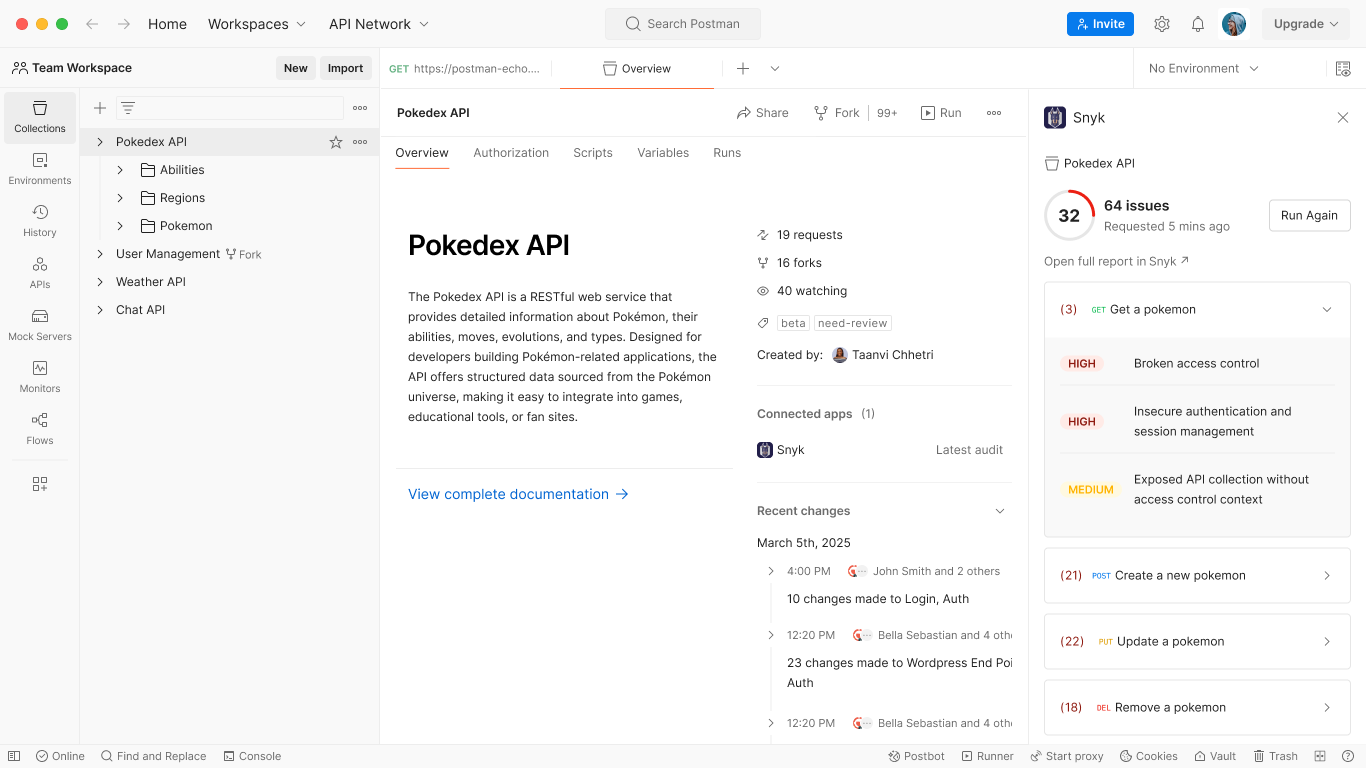Collapse the Recent changes section
This screenshot has width=1366, height=768.
[1000, 510]
